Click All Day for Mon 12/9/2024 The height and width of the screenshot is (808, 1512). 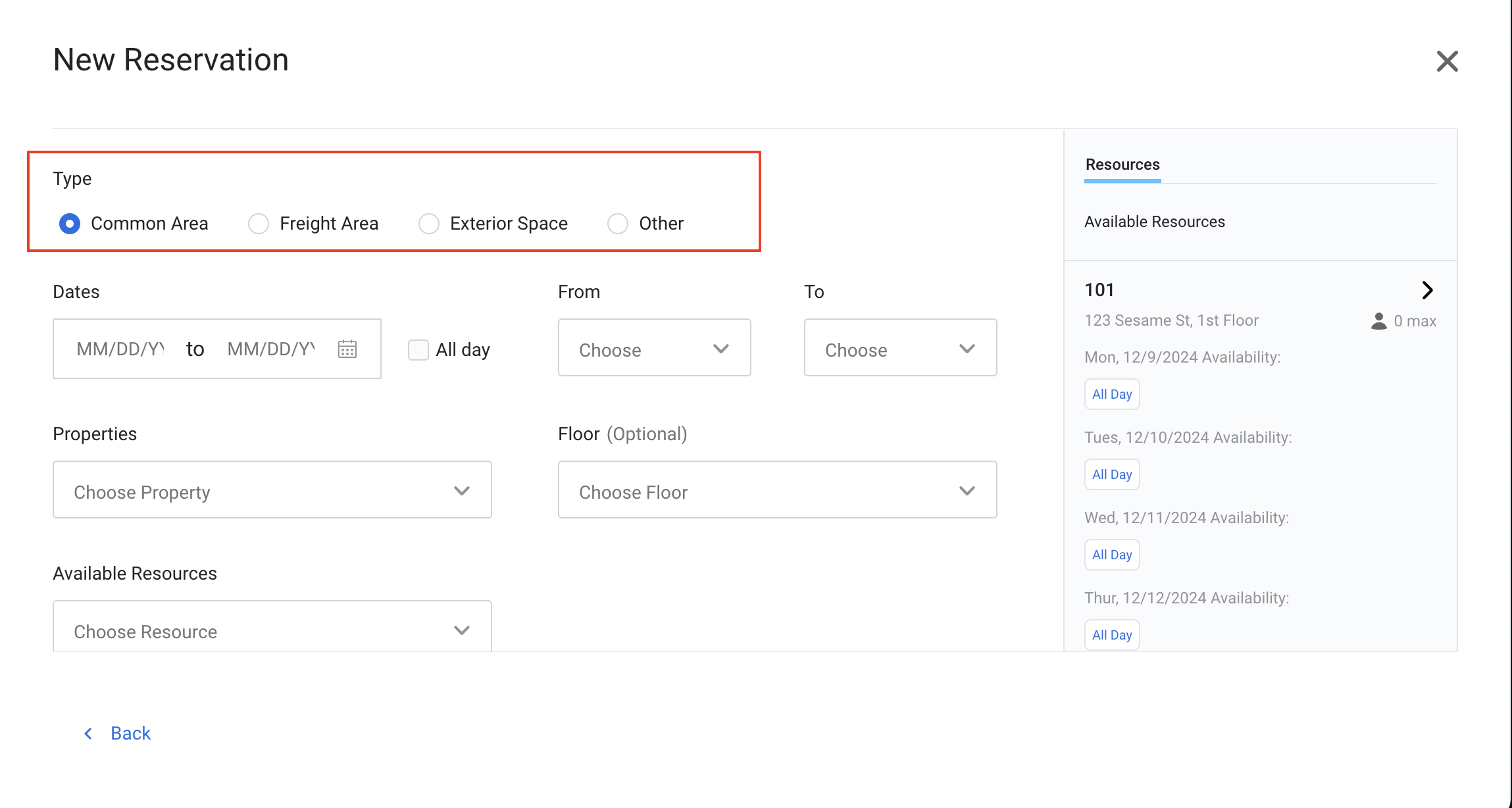point(1112,394)
